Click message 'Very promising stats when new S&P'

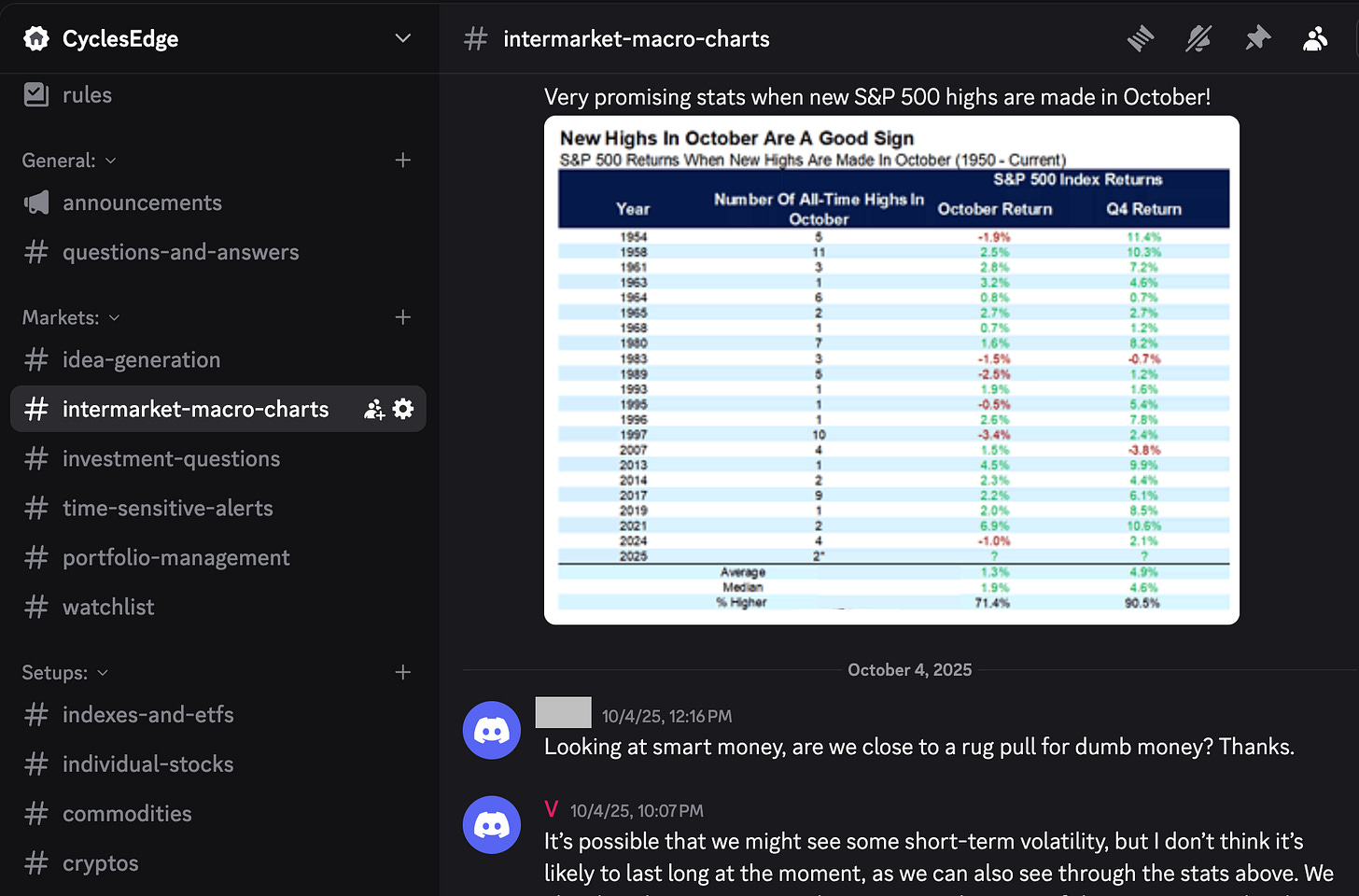tap(877, 97)
